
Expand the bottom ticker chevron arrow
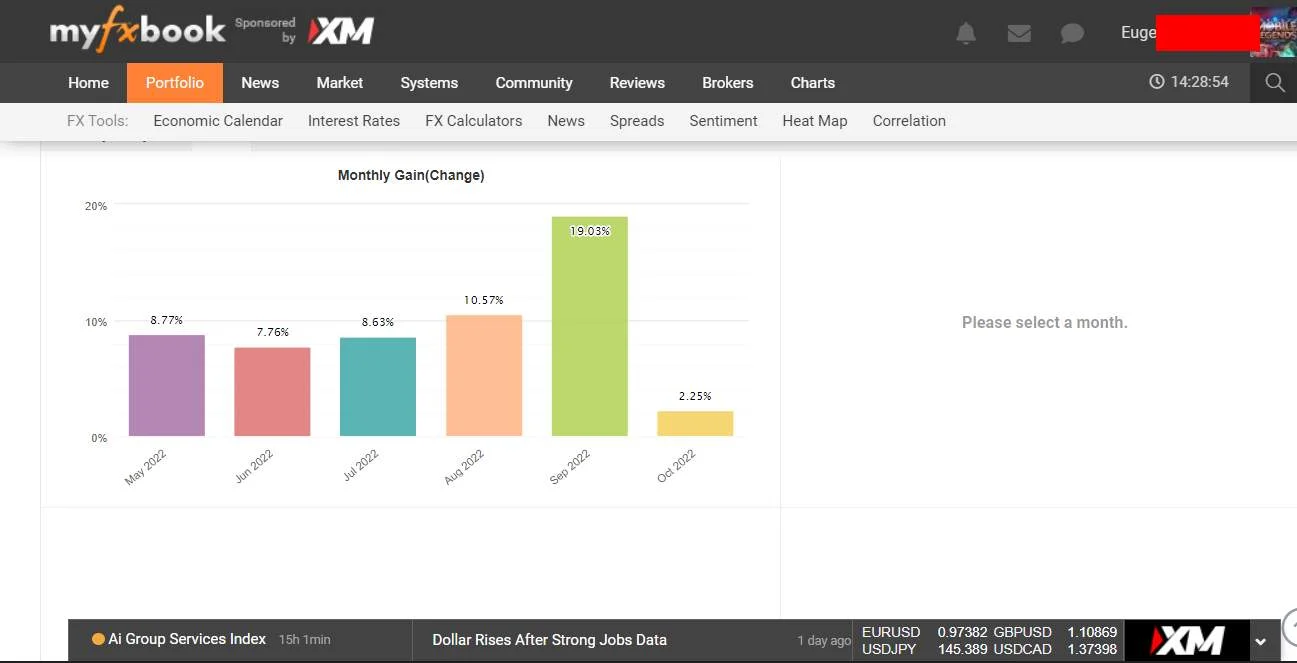point(1261,641)
